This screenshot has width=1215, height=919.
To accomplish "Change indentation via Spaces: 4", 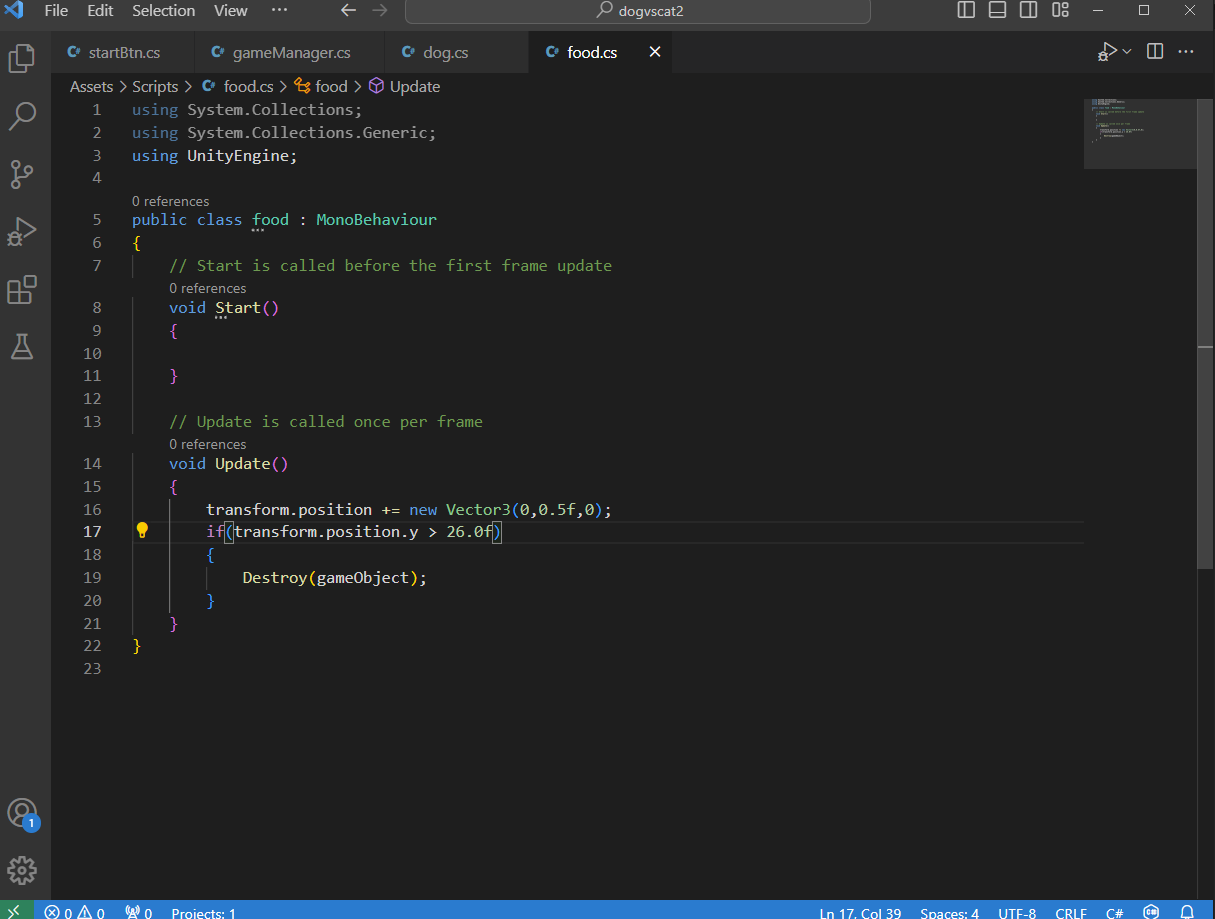I will (x=949, y=912).
